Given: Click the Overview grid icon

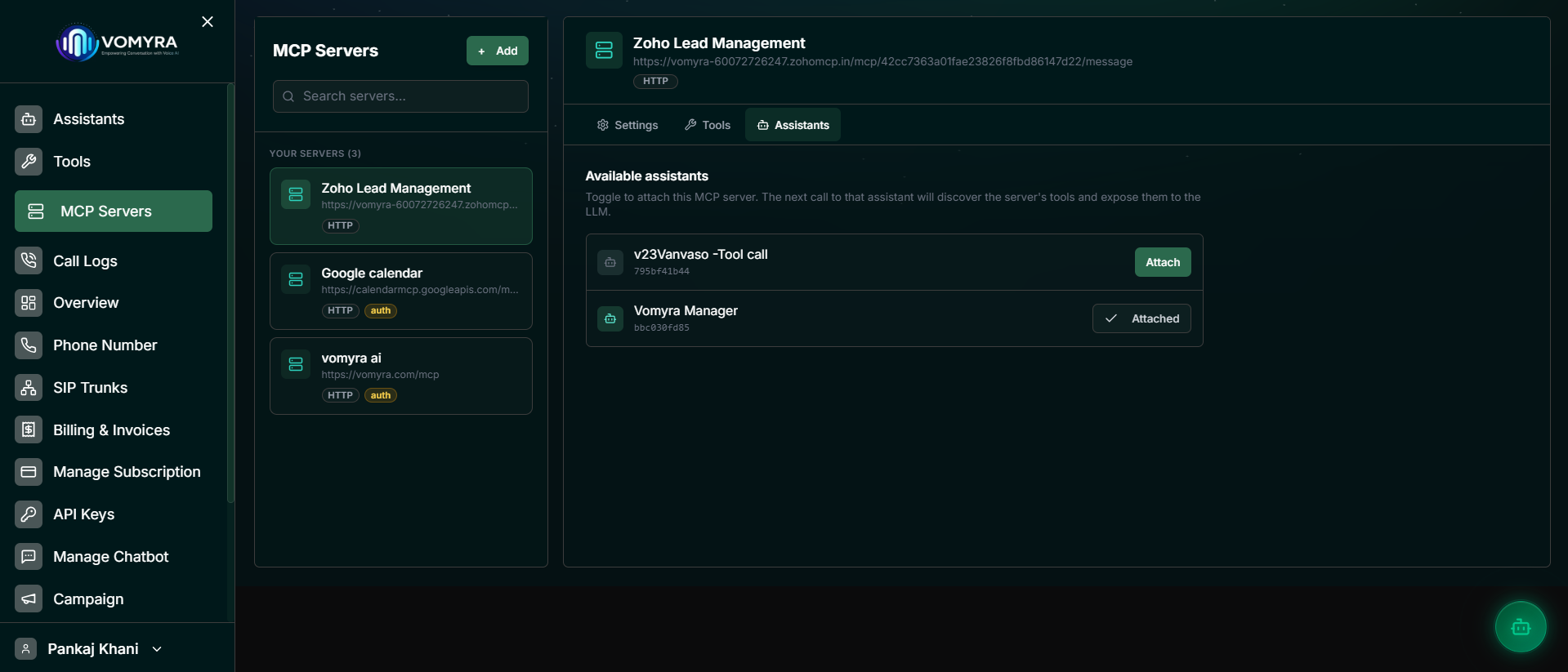Looking at the screenshot, I should click(x=29, y=303).
